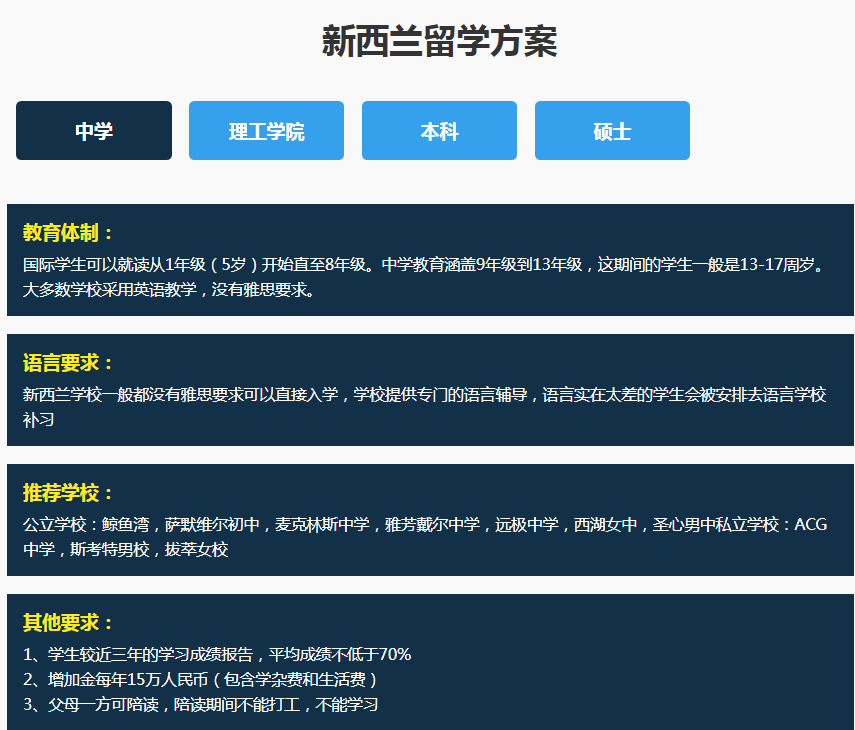Image resolution: width=855 pixels, height=730 pixels.
Task: Switch to the 硕士 tab
Action: 612,130
